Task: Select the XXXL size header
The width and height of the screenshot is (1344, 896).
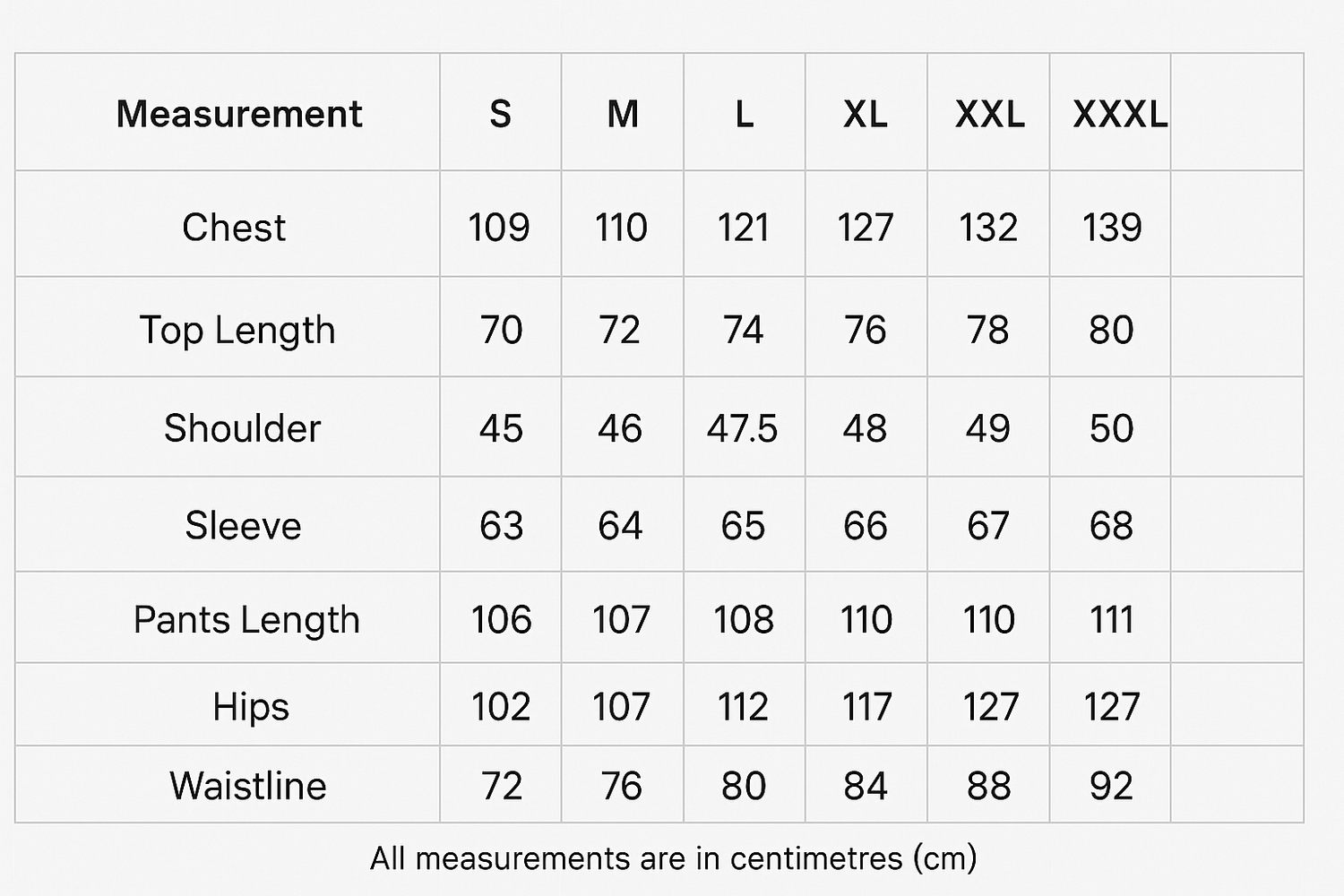Action: point(1120,114)
